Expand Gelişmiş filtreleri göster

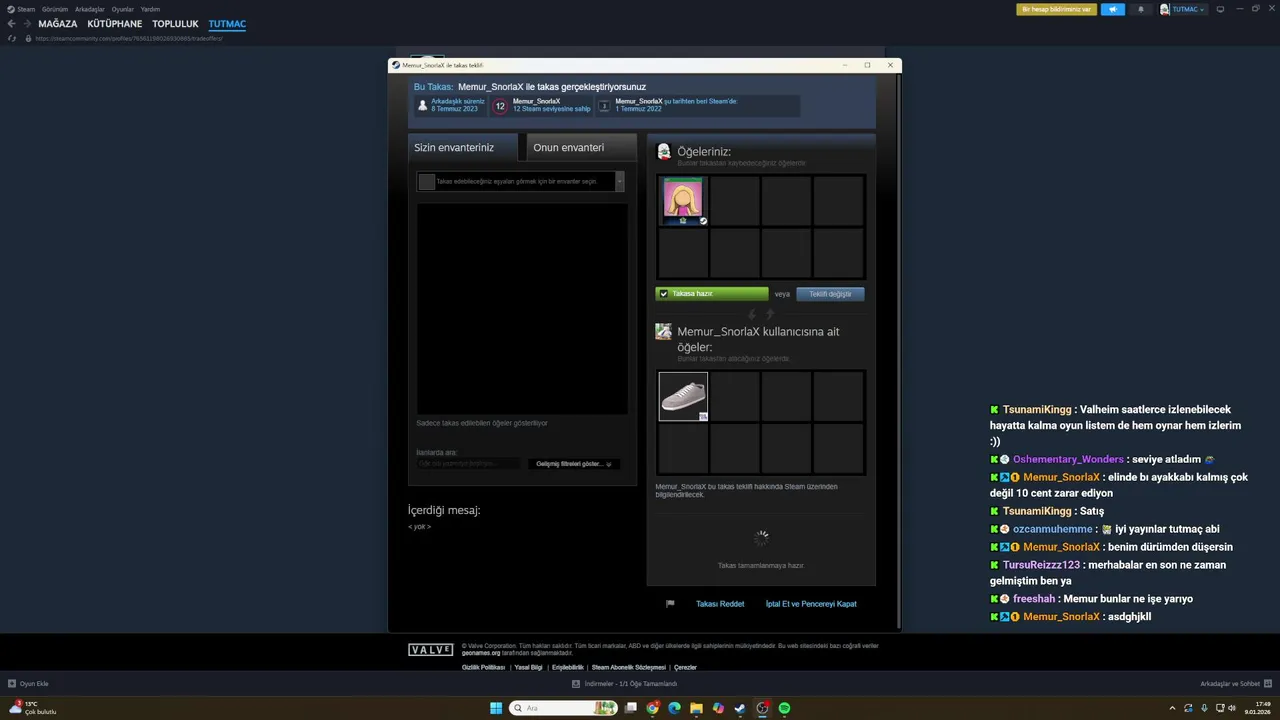(574, 464)
